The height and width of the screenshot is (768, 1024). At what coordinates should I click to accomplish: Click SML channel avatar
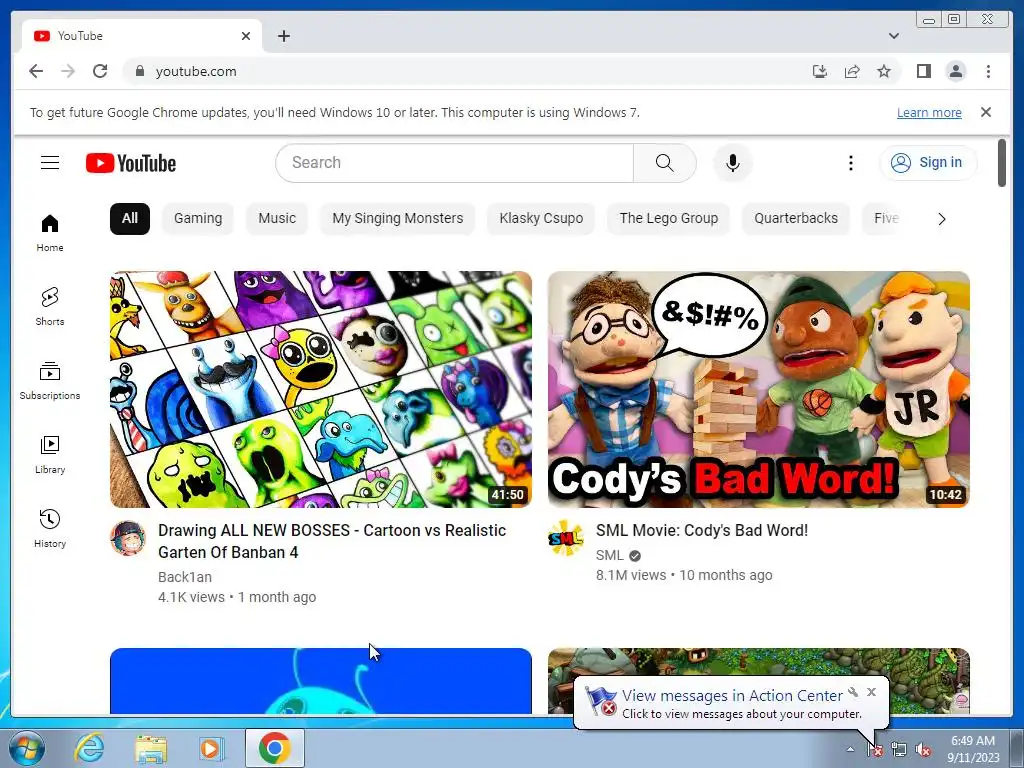pyautogui.click(x=566, y=538)
